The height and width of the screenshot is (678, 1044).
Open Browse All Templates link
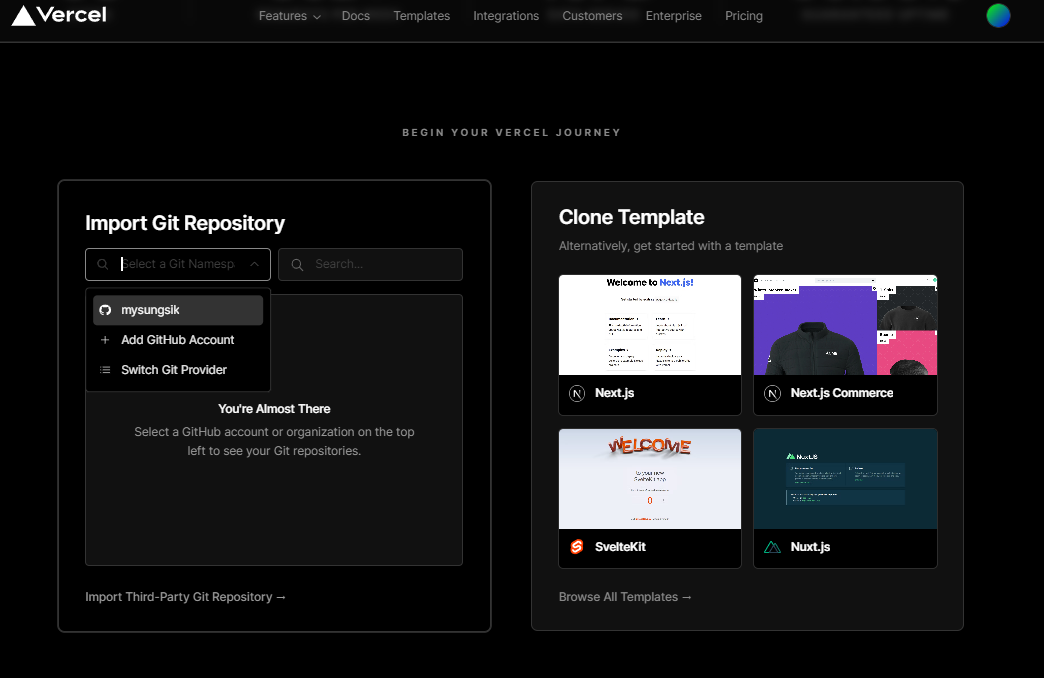pyautogui.click(x=625, y=597)
